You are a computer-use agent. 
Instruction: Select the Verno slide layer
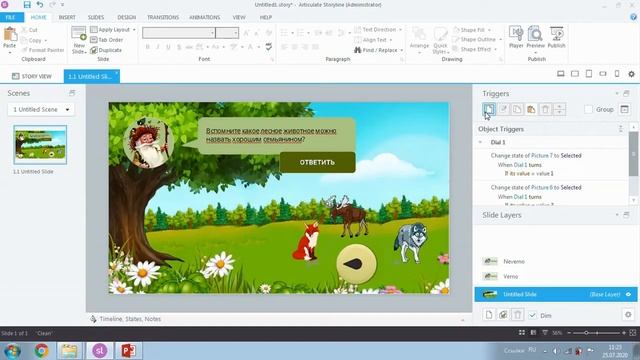pos(556,276)
